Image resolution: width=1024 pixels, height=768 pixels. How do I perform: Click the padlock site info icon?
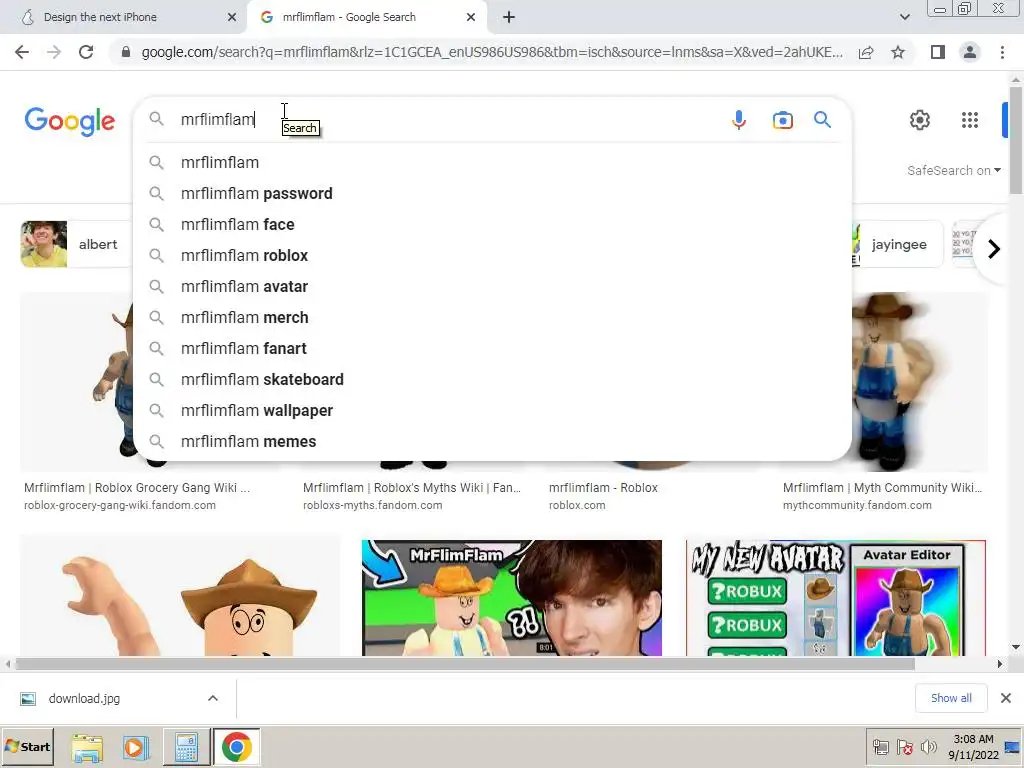[125, 52]
